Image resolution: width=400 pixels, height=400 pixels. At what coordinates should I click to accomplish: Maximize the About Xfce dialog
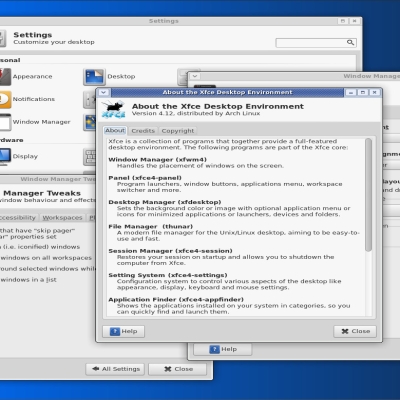(x=363, y=92)
